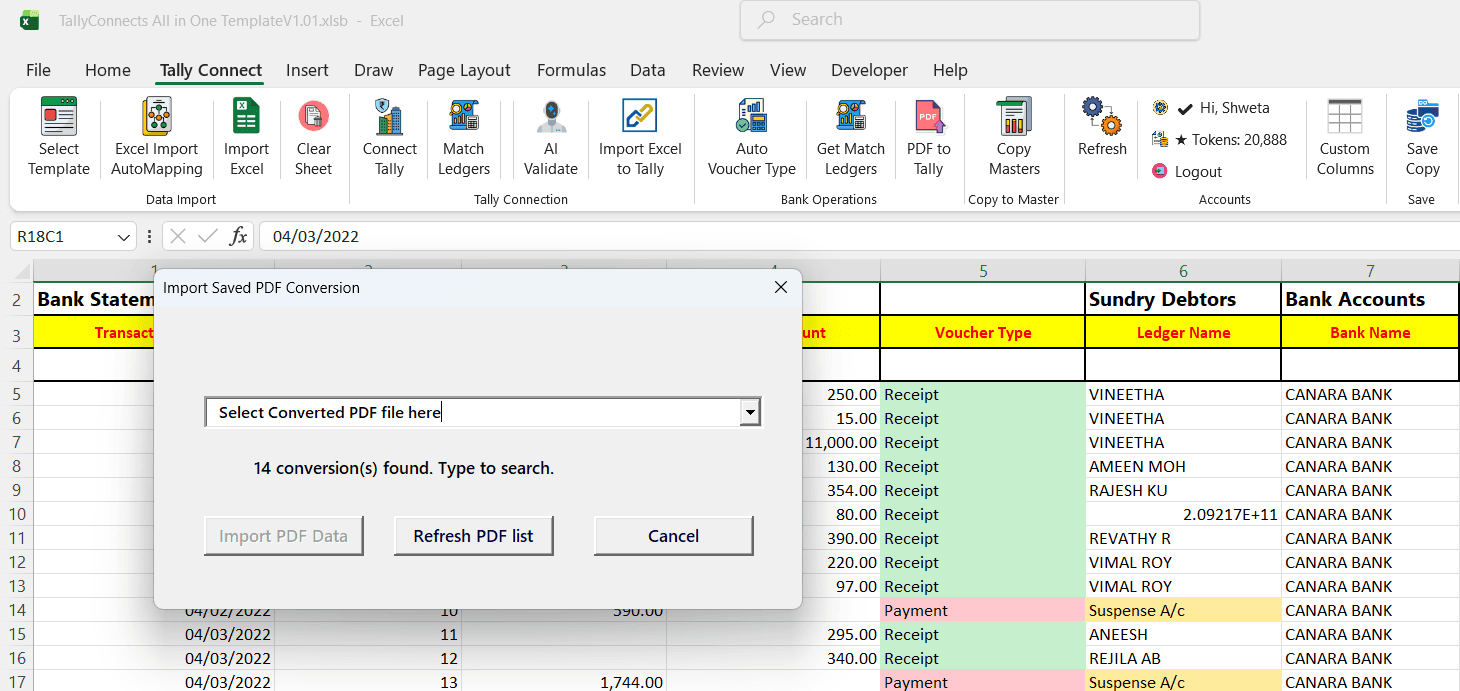
Task: Select the Clear Sheet tool
Action: tap(314, 137)
